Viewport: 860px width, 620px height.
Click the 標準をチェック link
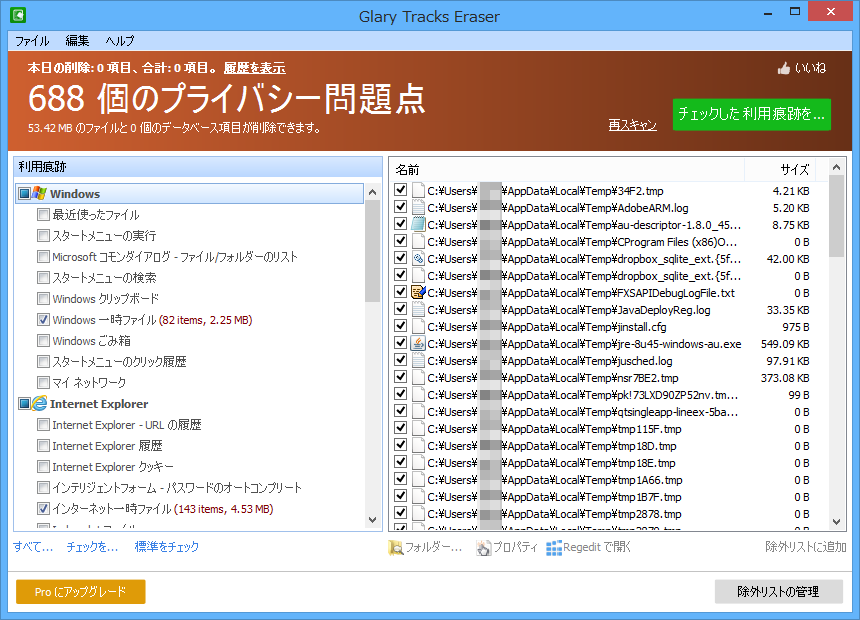(167, 546)
